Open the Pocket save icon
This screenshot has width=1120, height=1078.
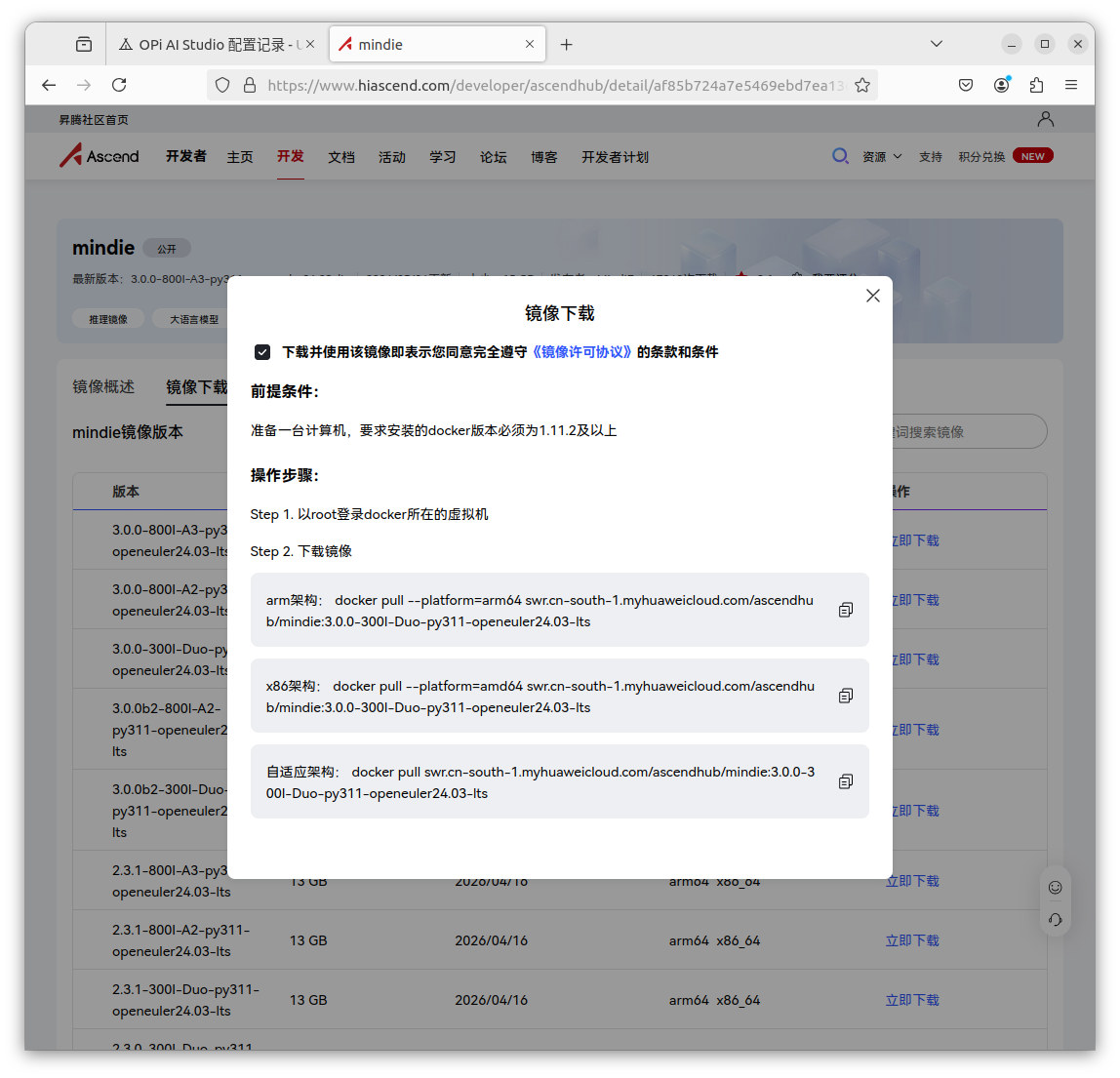pyautogui.click(x=966, y=85)
